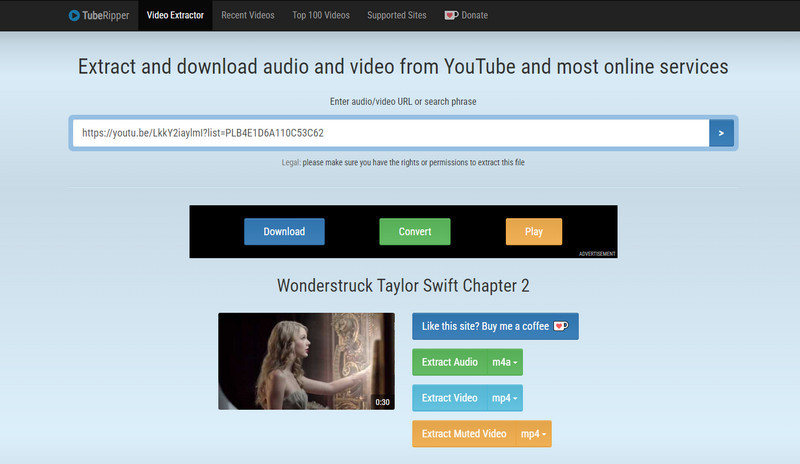Click the orange Play ad button
This screenshot has width=800, height=464.
tap(534, 232)
